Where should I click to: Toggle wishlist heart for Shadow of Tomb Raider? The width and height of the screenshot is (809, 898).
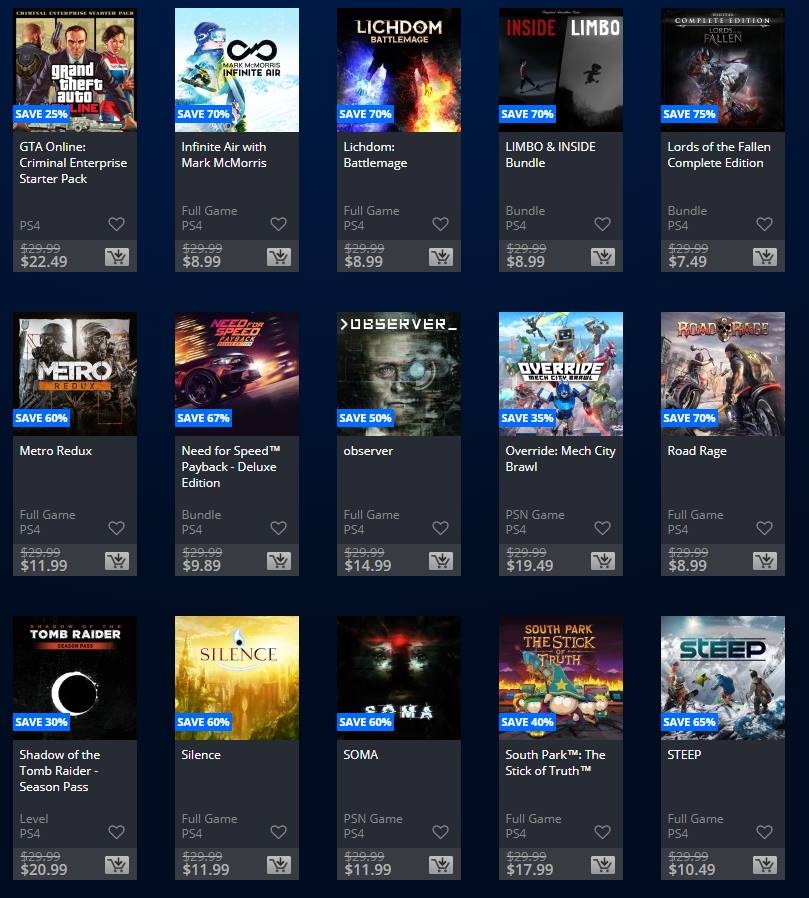116,832
